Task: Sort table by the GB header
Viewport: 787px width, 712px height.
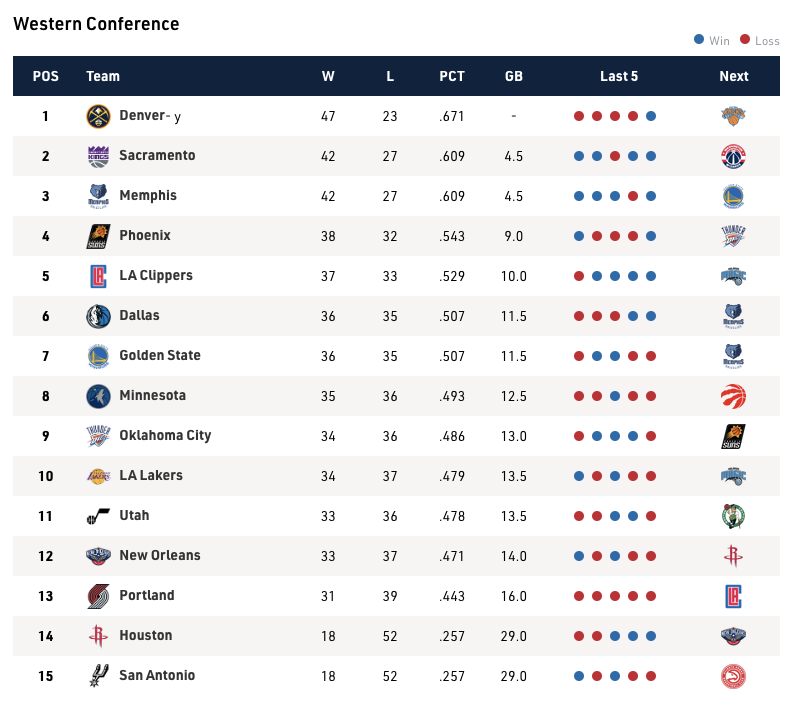Action: (x=513, y=76)
